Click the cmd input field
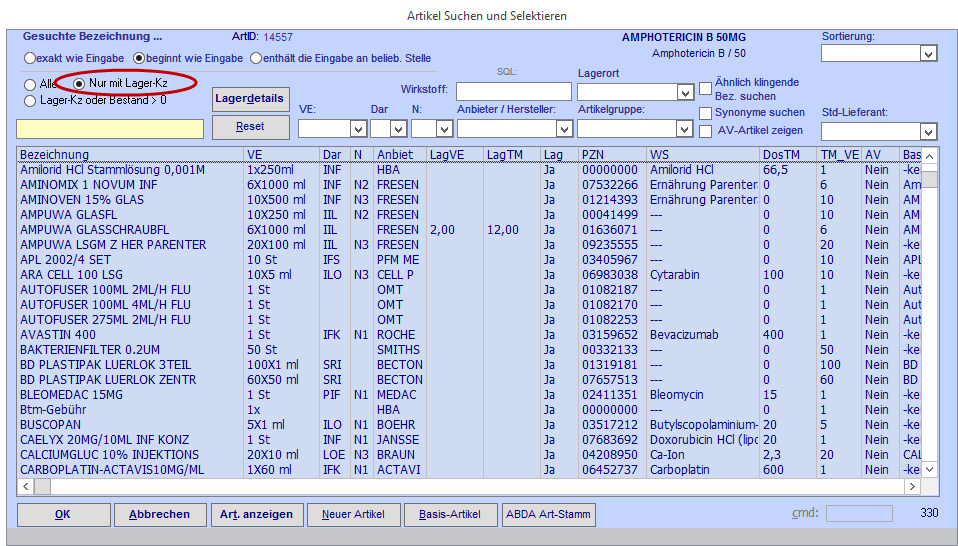The width and height of the screenshot is (958, 546). point(860,514)
